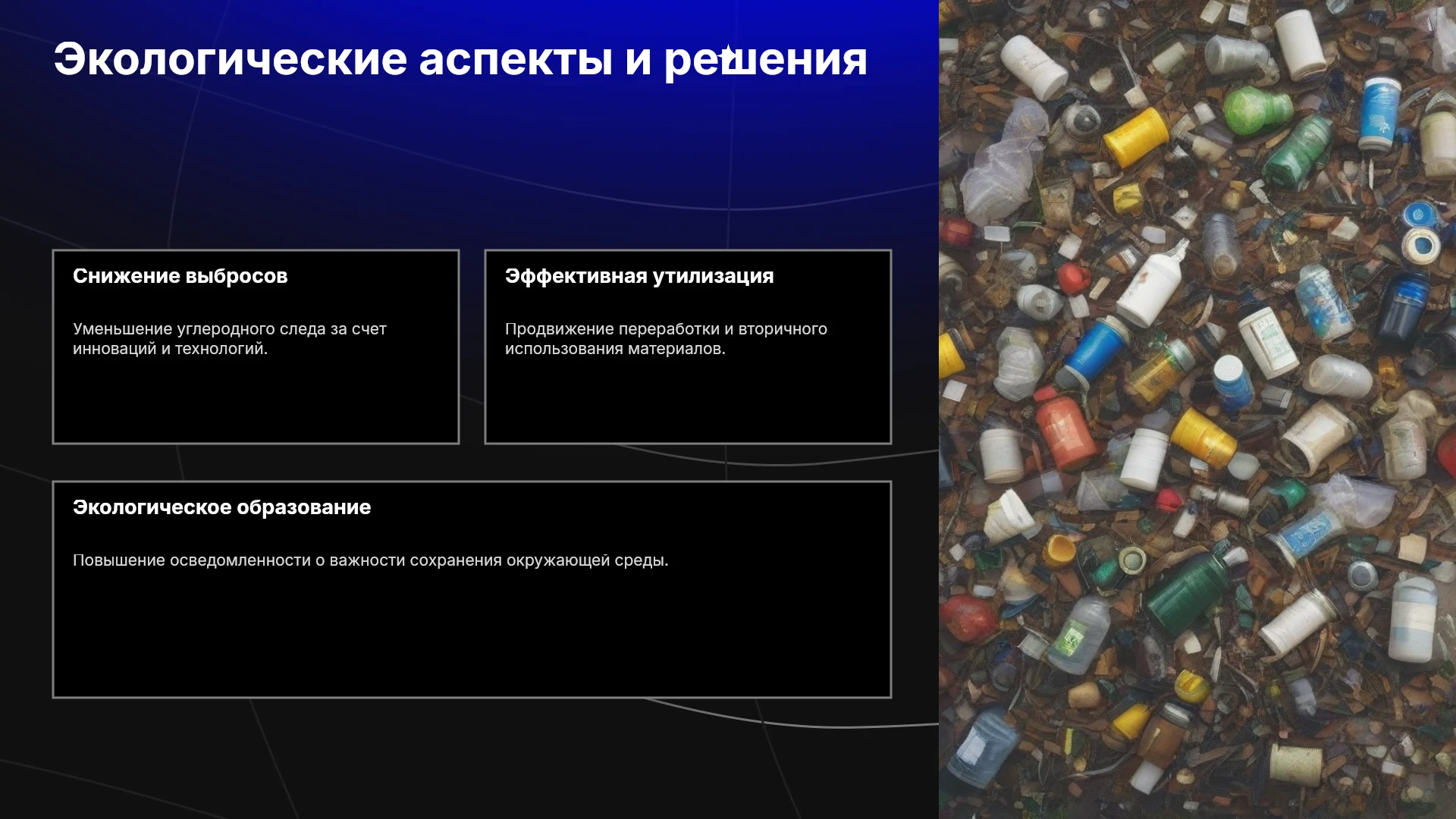Screen dimensions: 1456x819
Task: Click the text about "углеродного следа"
Action: [230, 339]
